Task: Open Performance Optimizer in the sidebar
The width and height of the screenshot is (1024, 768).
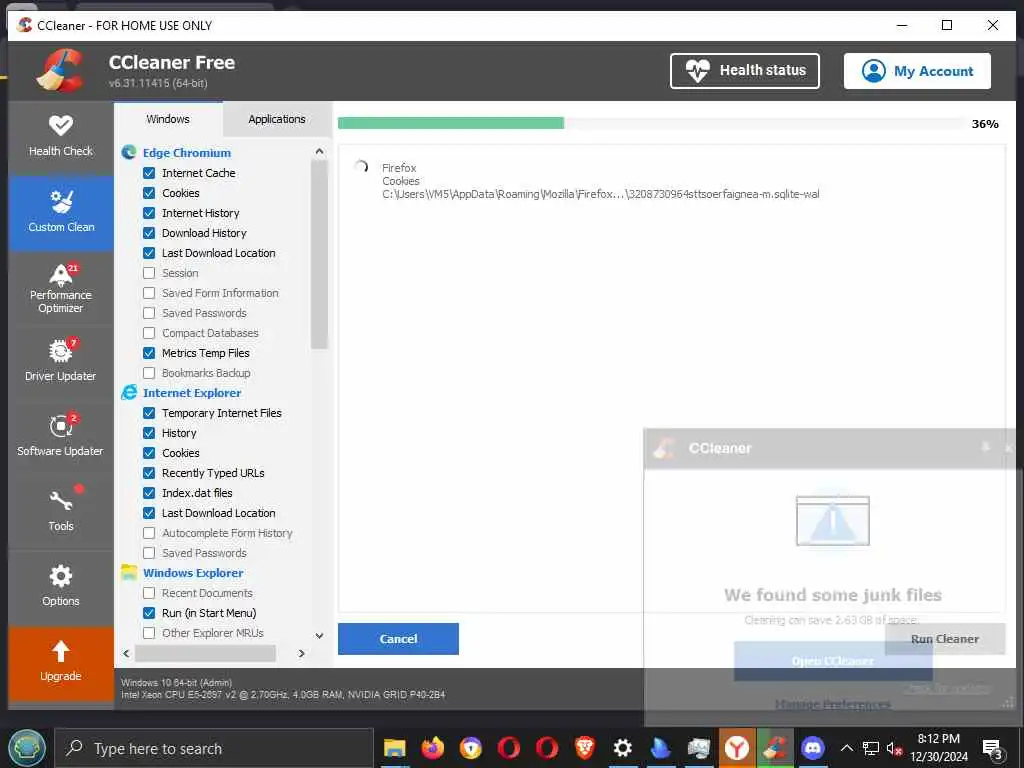Action: point(61,288)
